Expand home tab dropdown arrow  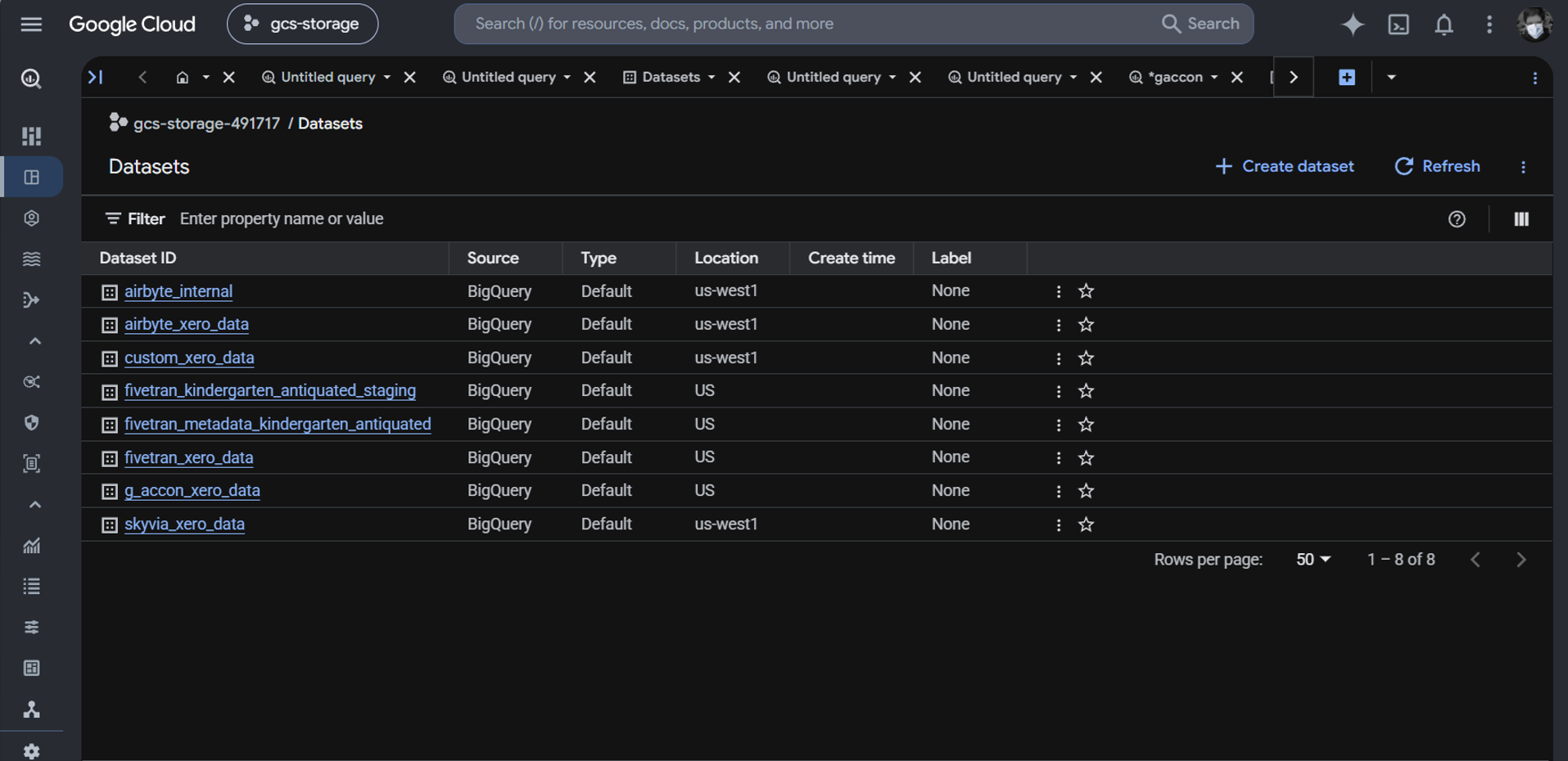click(x=206, y=77)
